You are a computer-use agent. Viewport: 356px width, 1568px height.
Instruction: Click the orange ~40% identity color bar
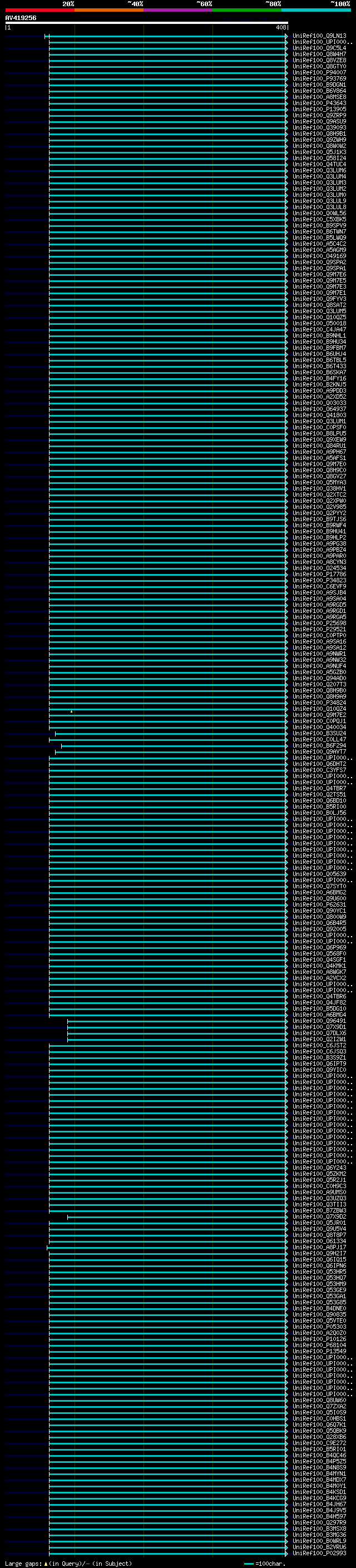[108, 10]
